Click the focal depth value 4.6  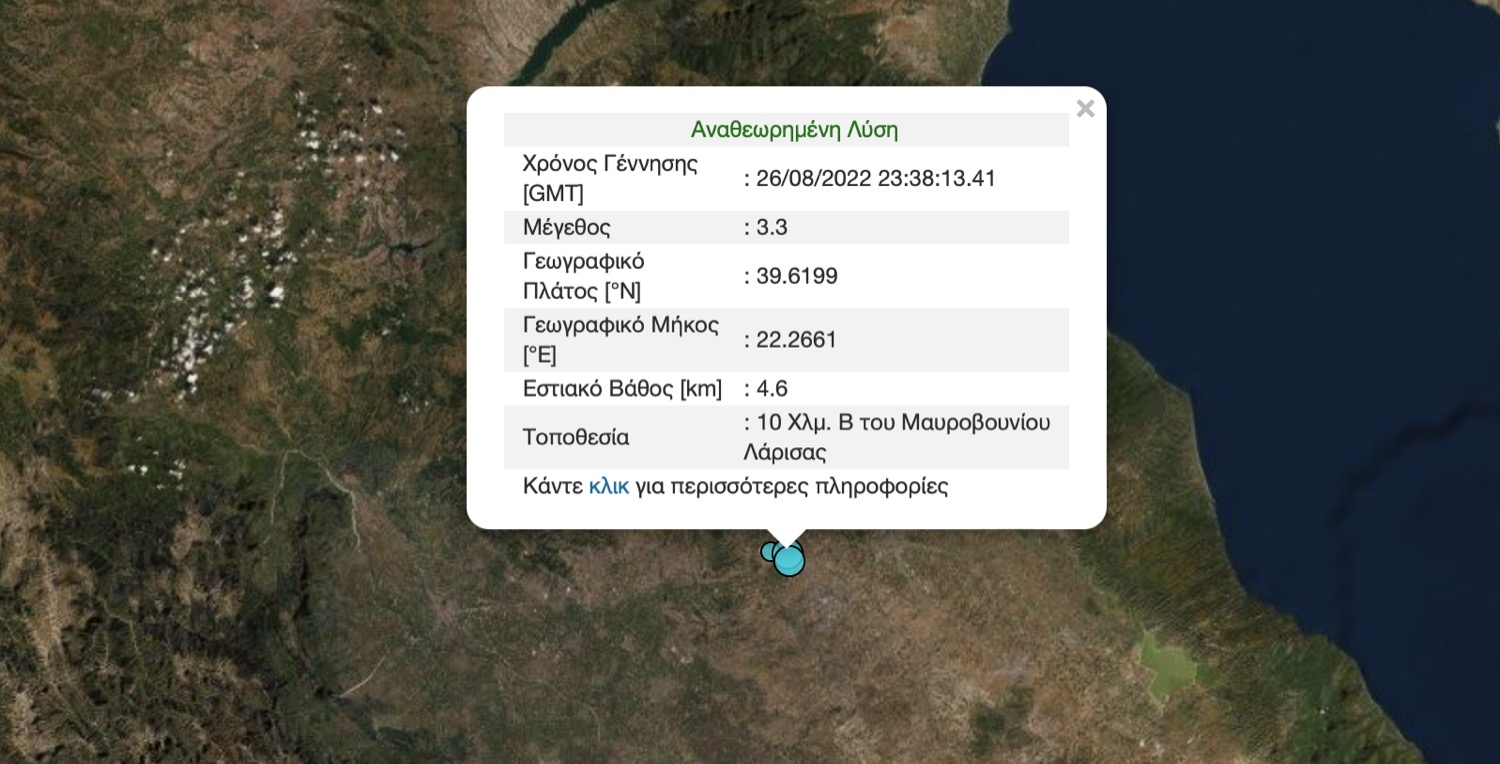pyautogui.click(x=771, y=389)
